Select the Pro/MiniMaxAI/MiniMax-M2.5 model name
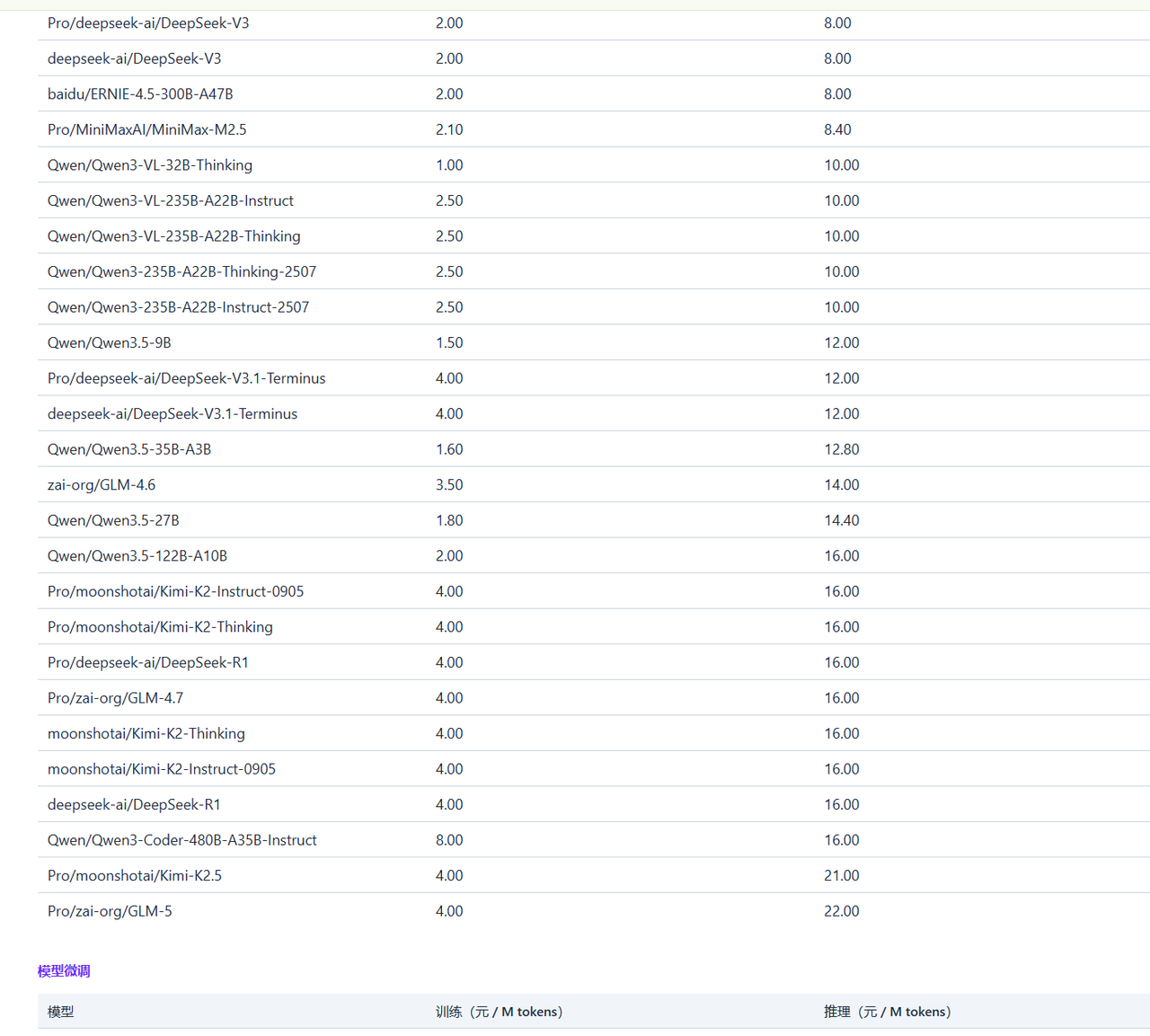The height and width of the screenshot is (1036, 1150). pyautogui.click(x=147, y=129)
